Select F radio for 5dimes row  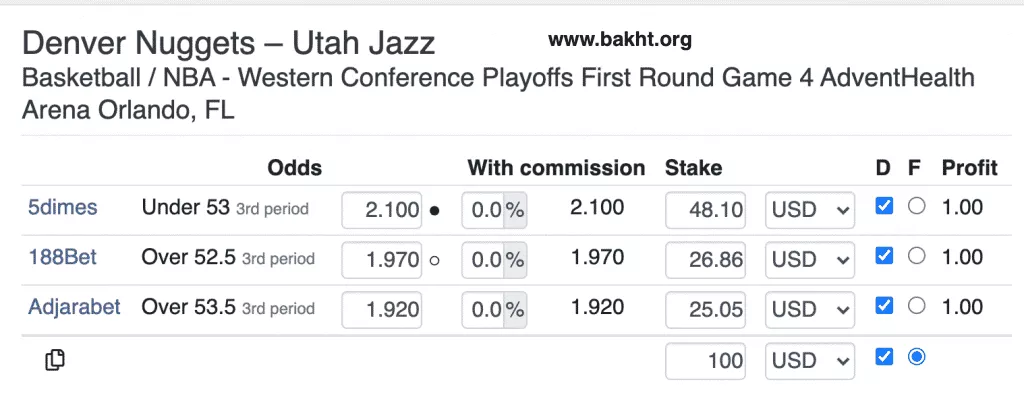[916, 206]
